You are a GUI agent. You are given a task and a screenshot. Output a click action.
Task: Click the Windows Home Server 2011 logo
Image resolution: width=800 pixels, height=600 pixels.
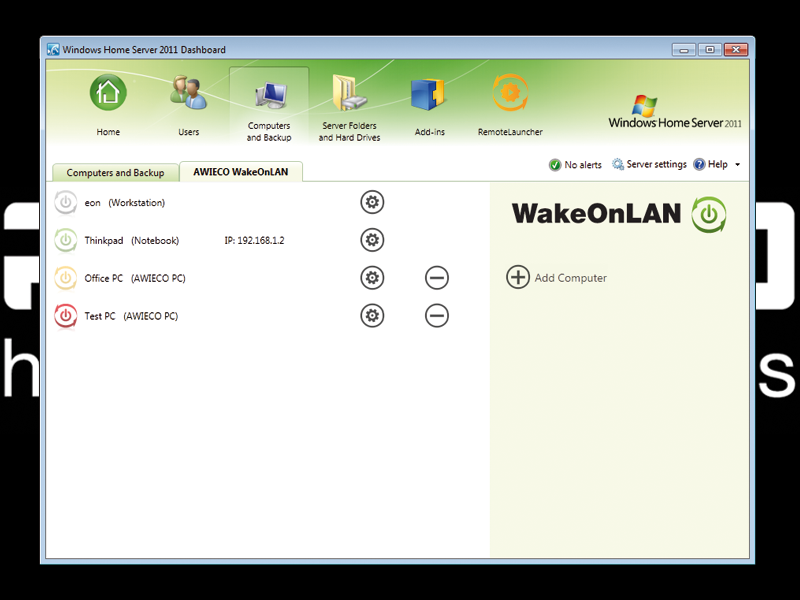[674, 111]
